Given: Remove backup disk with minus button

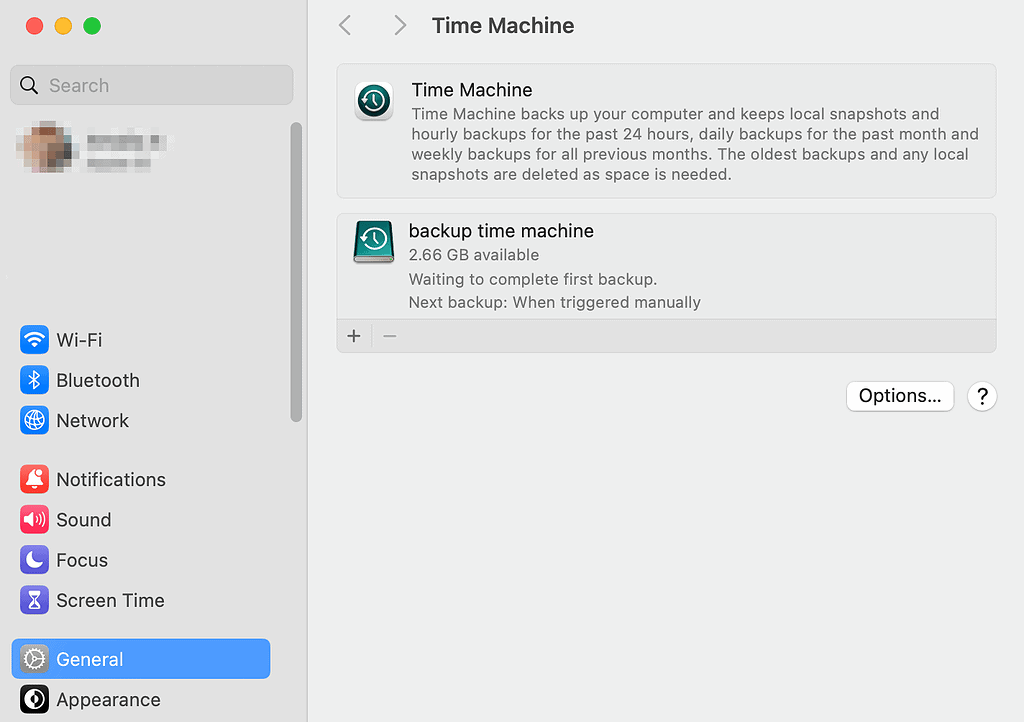Looking at the screenshot, I should [390, 336].
